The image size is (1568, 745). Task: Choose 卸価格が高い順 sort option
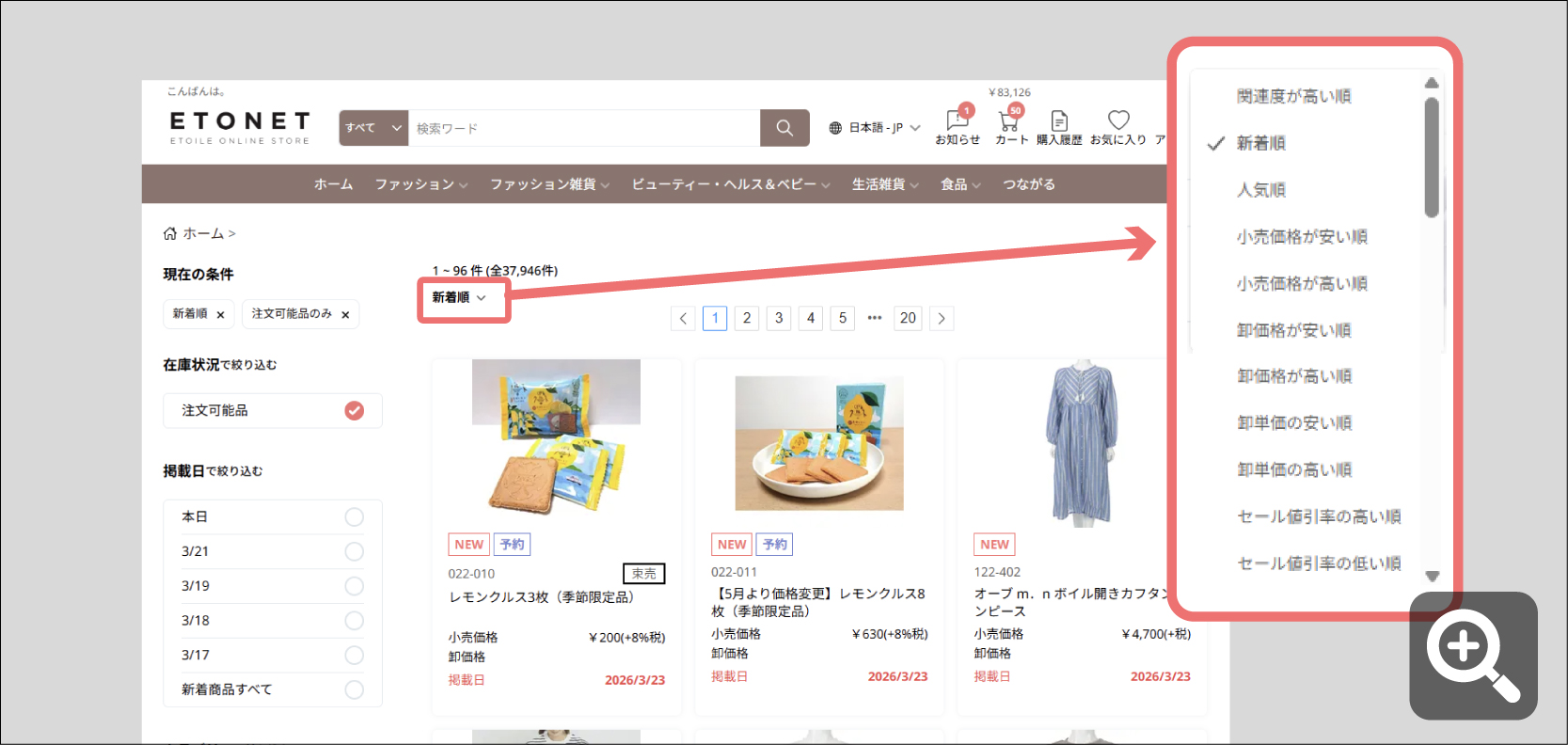click(1294, 376)
